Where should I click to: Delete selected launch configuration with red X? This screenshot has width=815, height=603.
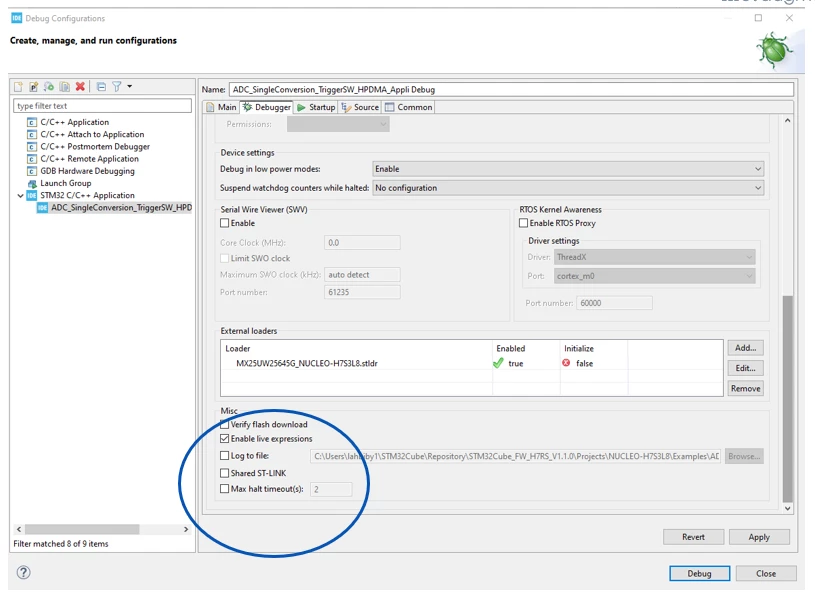click(80, 87)
